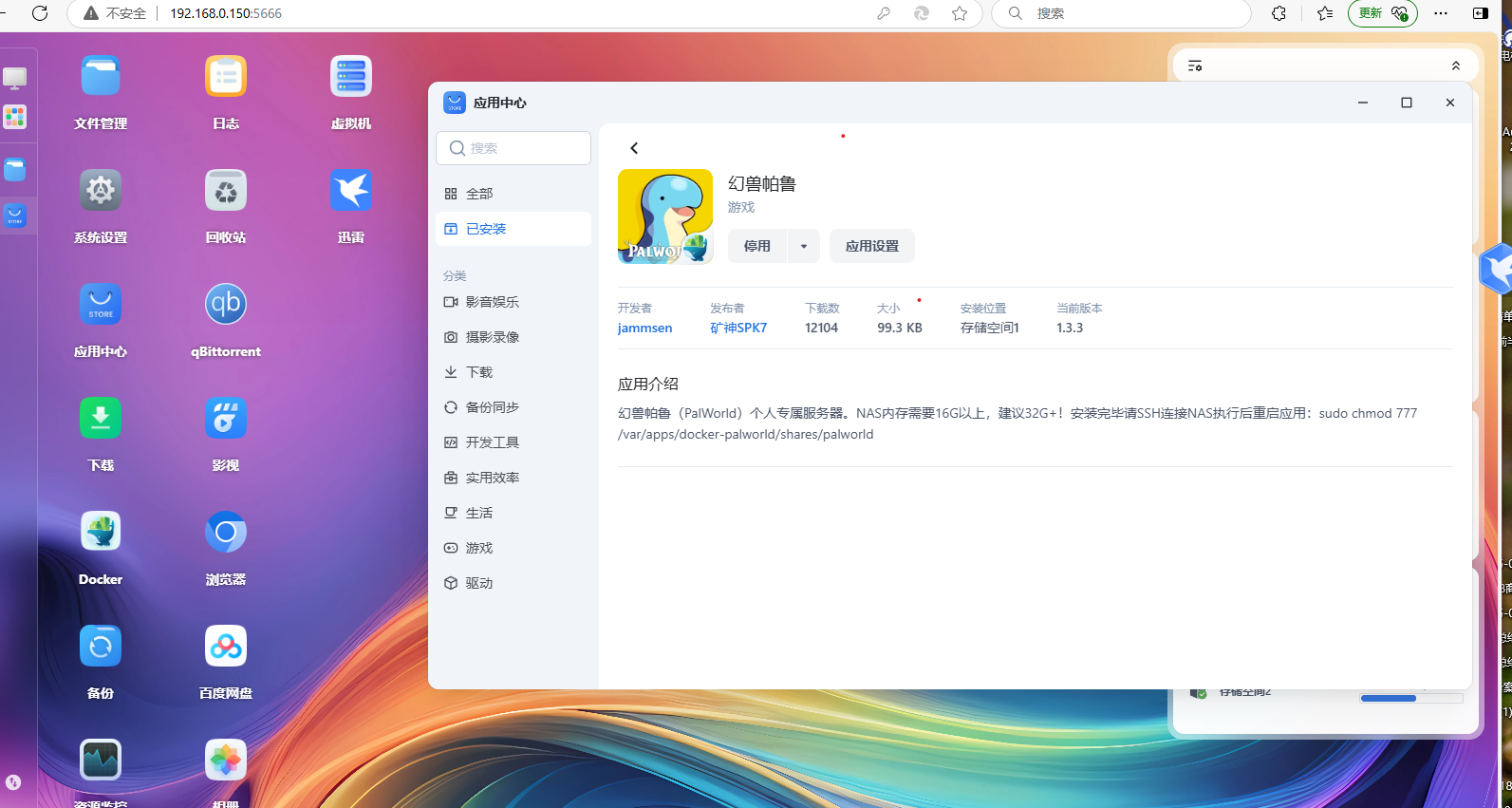The image size is (1512, 808).
Task: Open the 回收站 desktop icon
Action: click(x=226, y=191)
